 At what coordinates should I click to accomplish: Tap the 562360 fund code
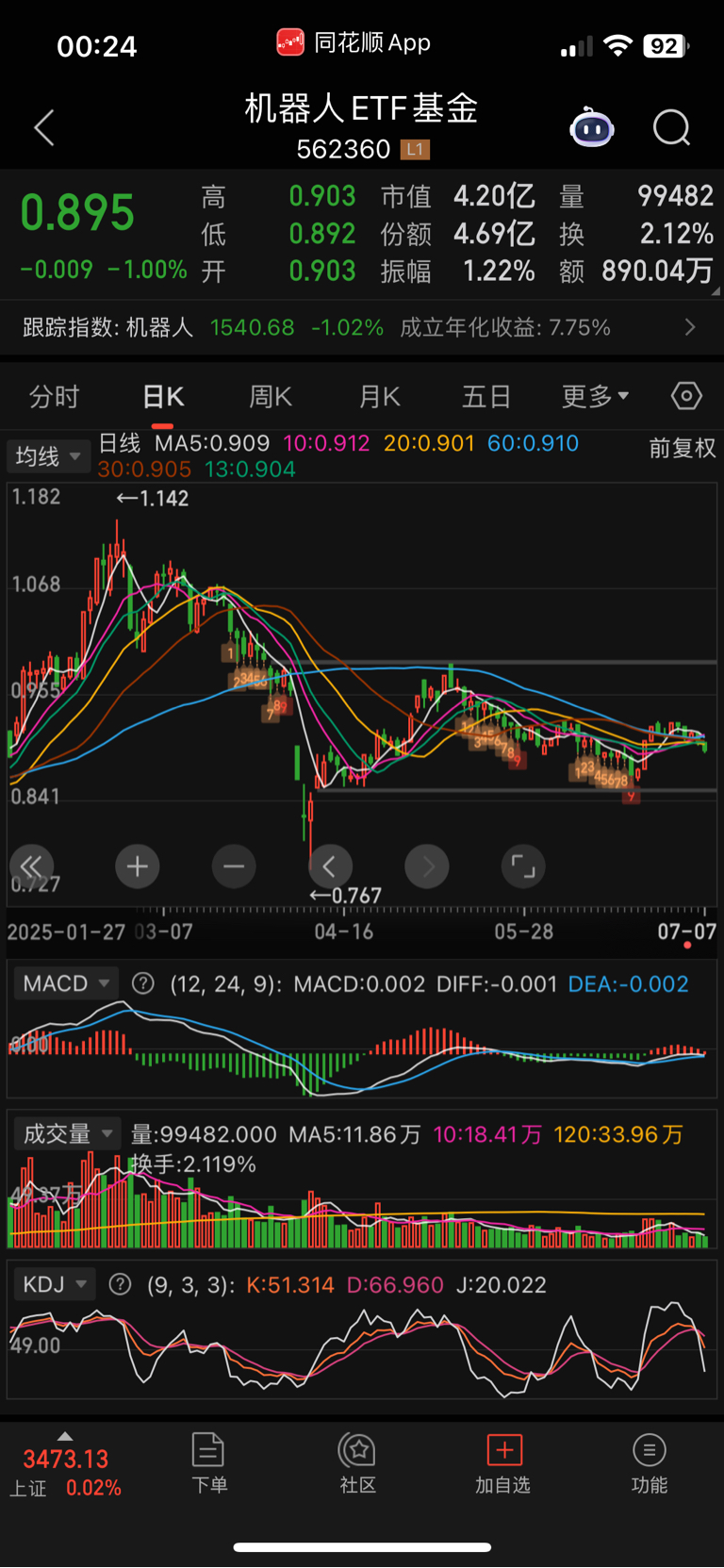[x=343, y=149]
